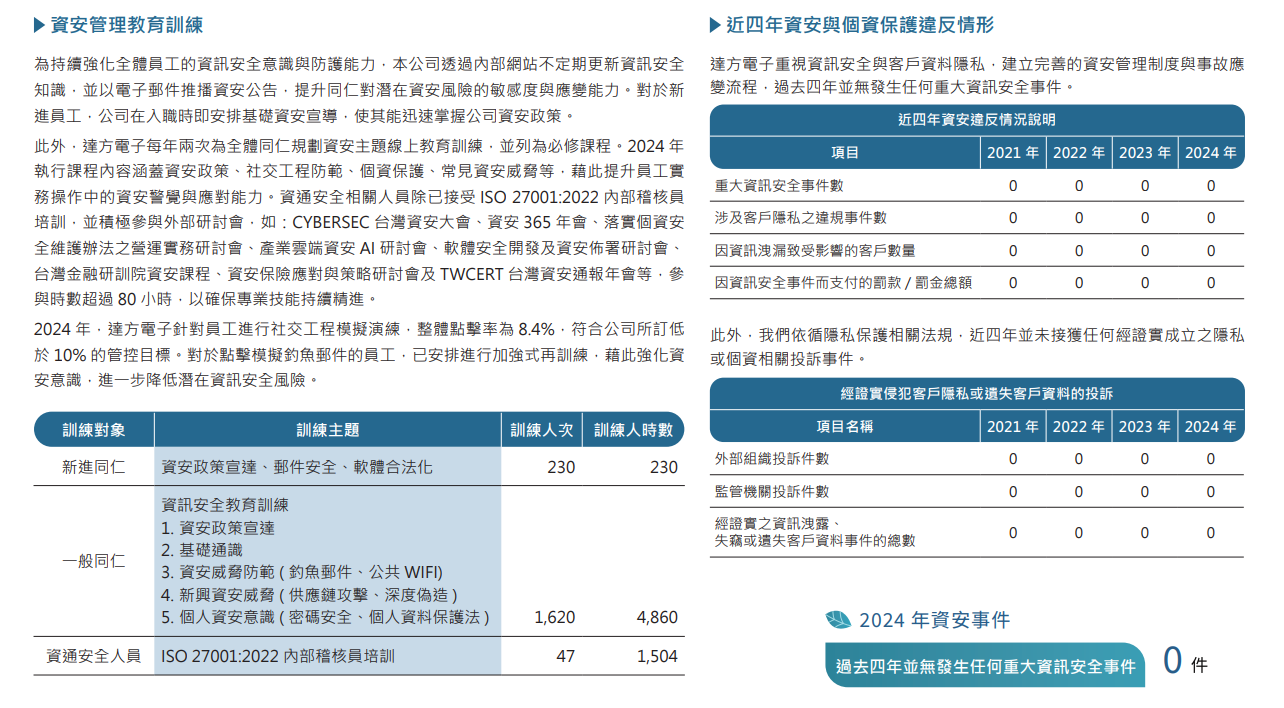Select the 近四年資安違反情形說明 table title bar
The height and width of the screenshot is (708, 1284).
[x=977, y=120]
